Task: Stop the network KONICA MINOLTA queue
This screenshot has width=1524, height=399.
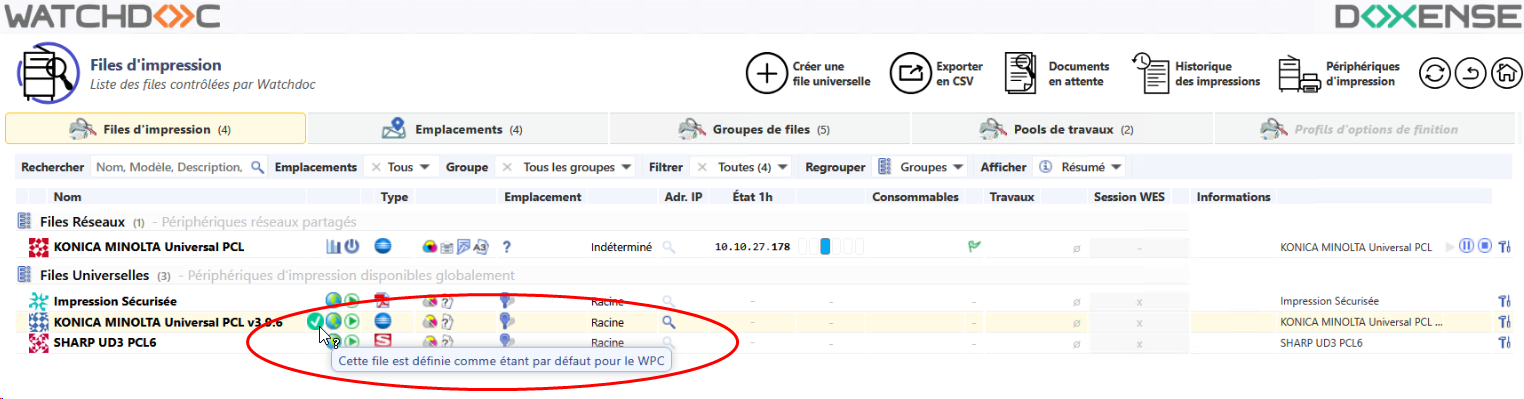Action: [x=1485, y=246]
